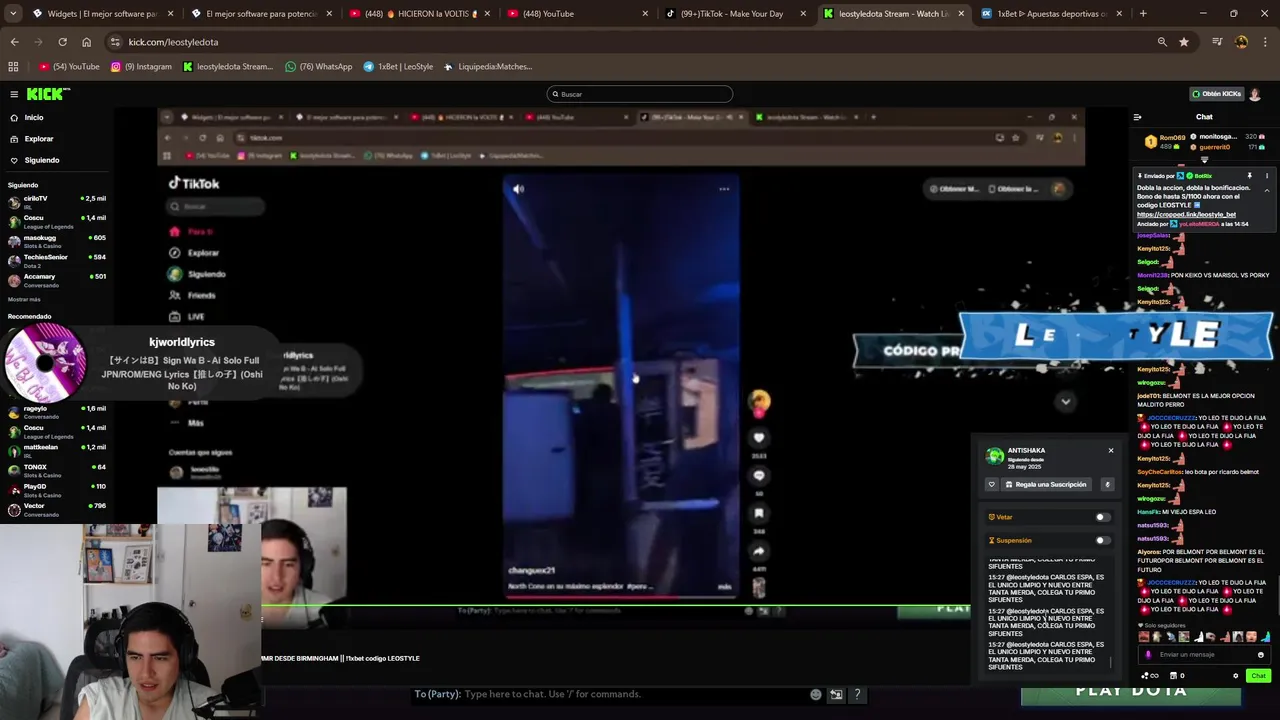
Task: Open chat settings gear icon
Action: click(1236, 676)
